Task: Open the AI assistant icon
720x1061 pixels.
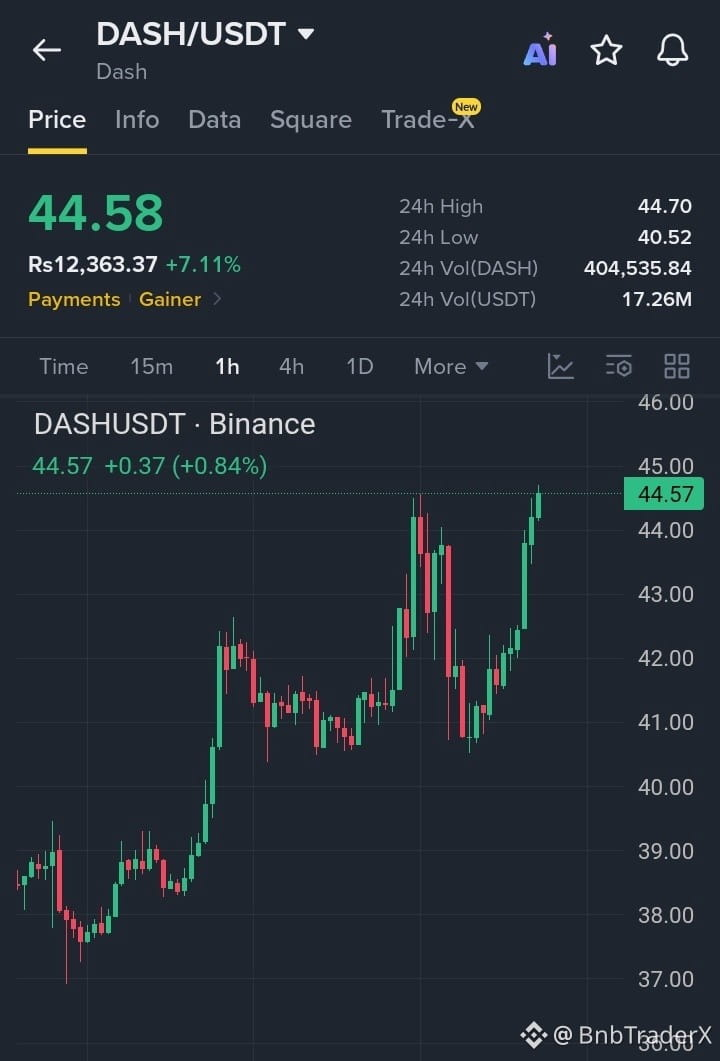Action: pyautogui.click(x=540, y=50)
